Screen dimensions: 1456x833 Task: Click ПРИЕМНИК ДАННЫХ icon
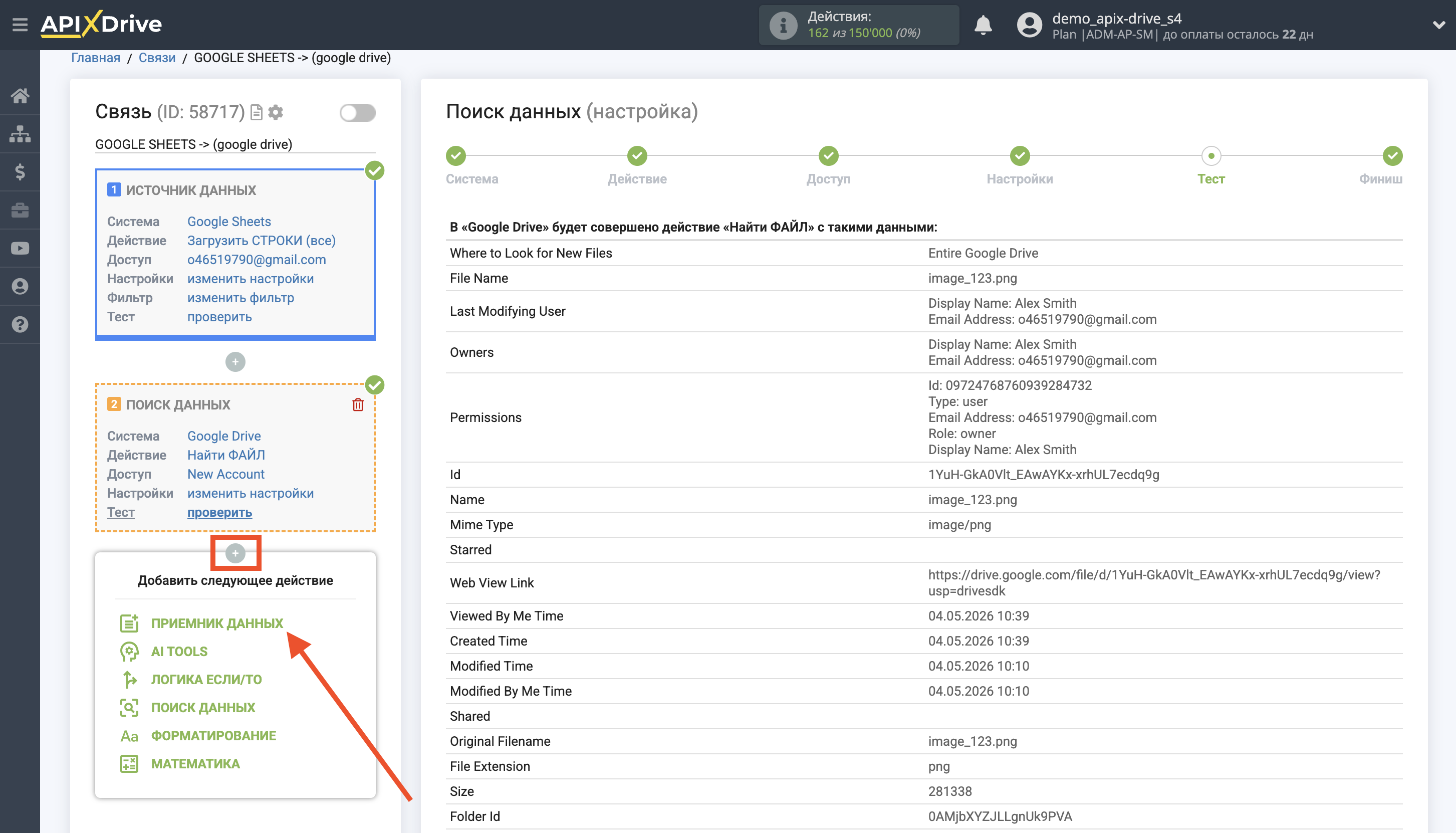point(129,623)
